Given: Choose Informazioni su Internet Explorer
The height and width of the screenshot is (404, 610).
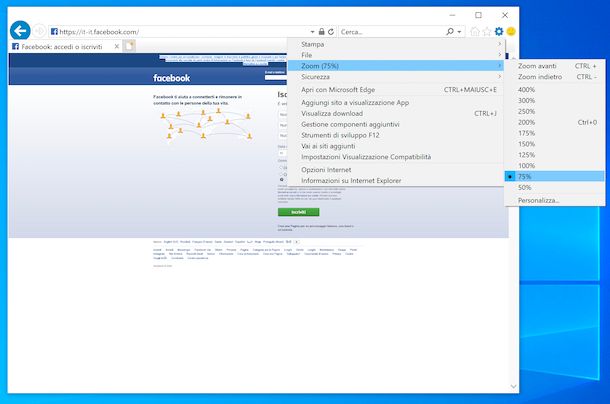Looking at the screenshot, I should click(x=396, y=181).
